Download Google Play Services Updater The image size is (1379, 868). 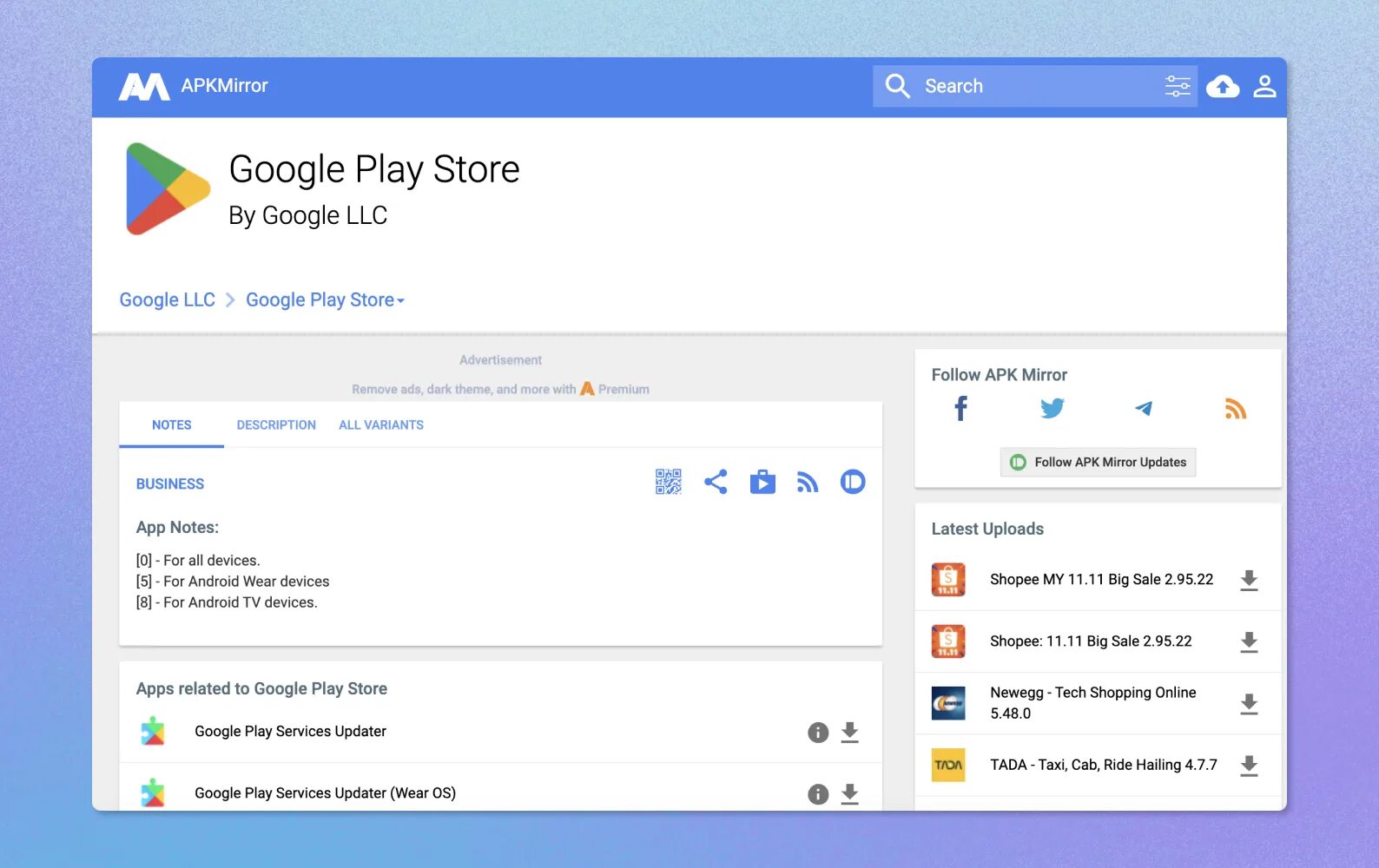[850, 733]
